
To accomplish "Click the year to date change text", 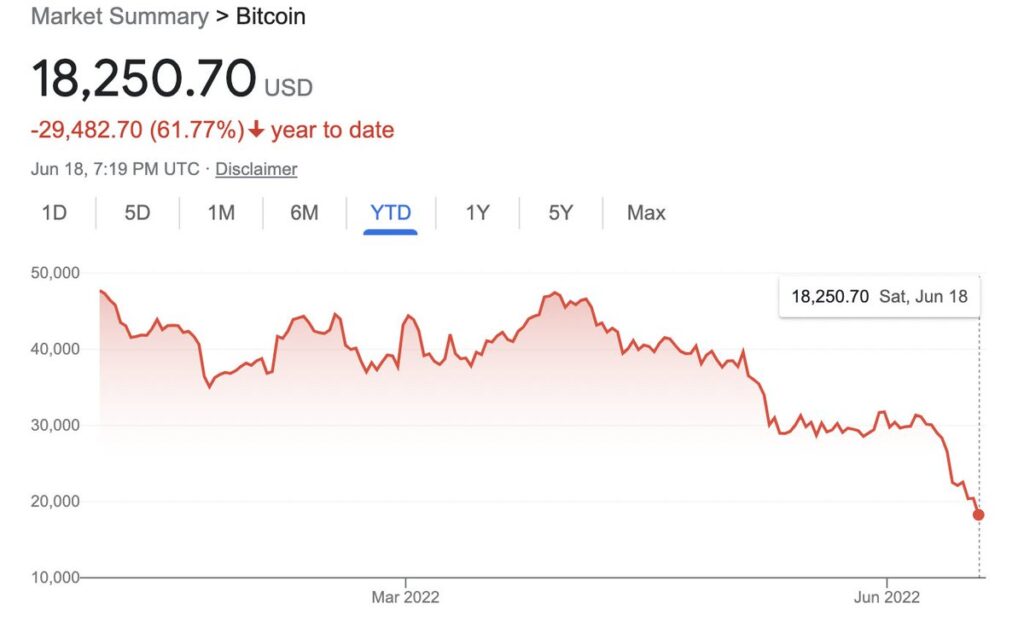I will 332,130.
